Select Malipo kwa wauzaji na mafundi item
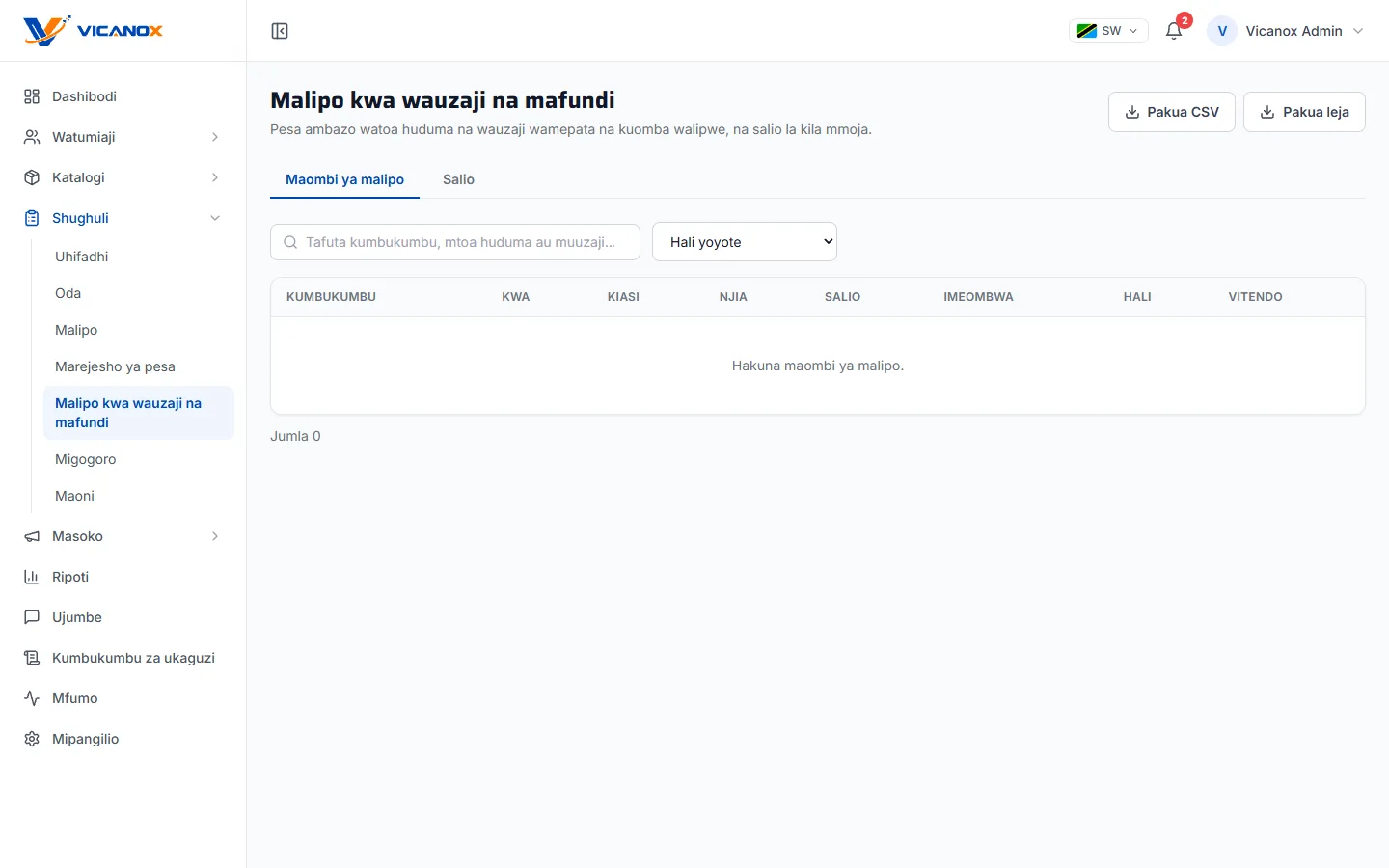 click(139, 413)
